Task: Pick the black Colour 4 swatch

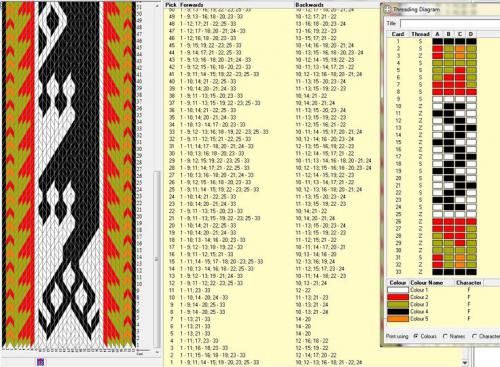Action: click(x=398, y=312)
